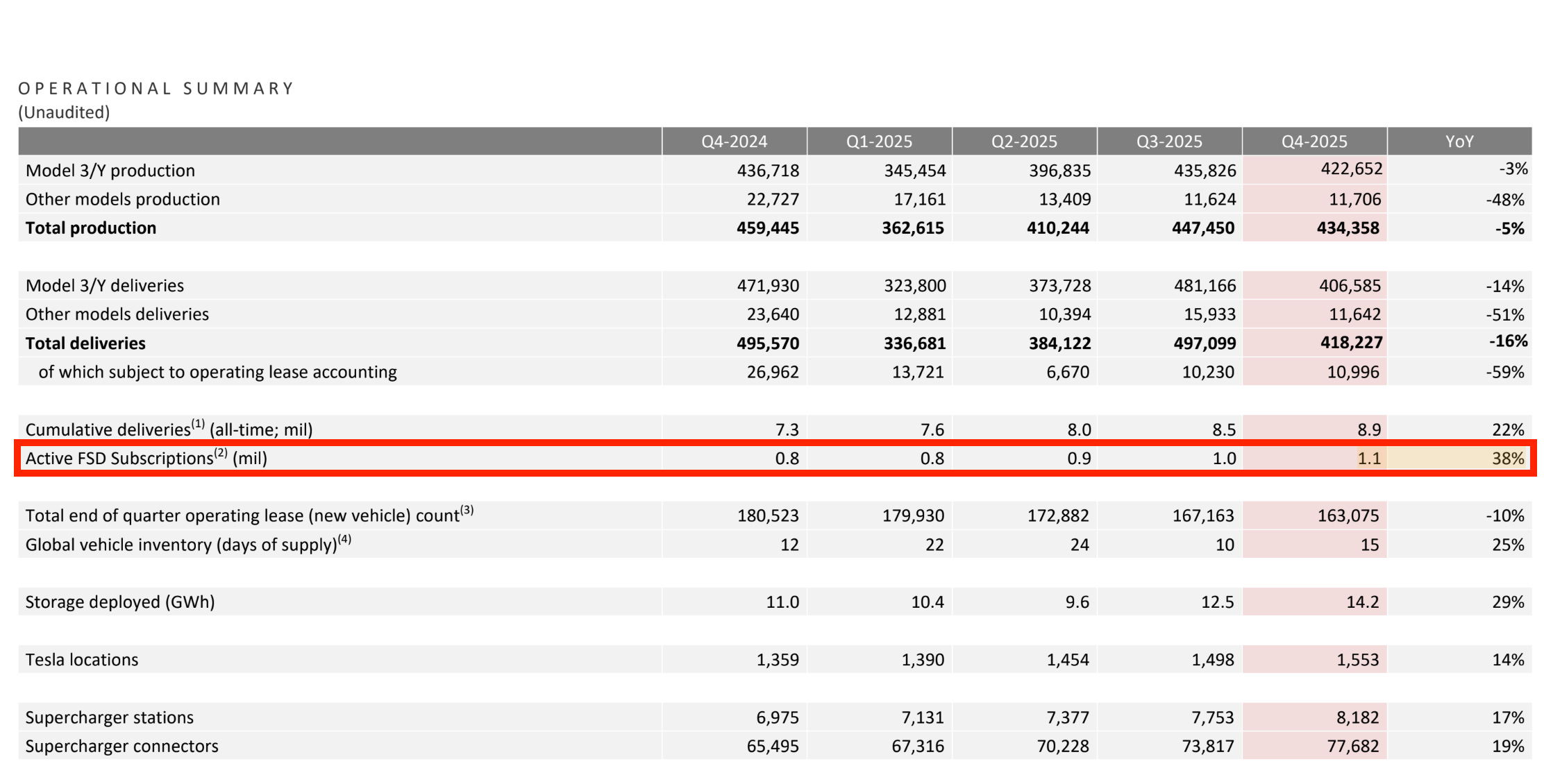Click the Total production row label

click(x=91, y=228)
